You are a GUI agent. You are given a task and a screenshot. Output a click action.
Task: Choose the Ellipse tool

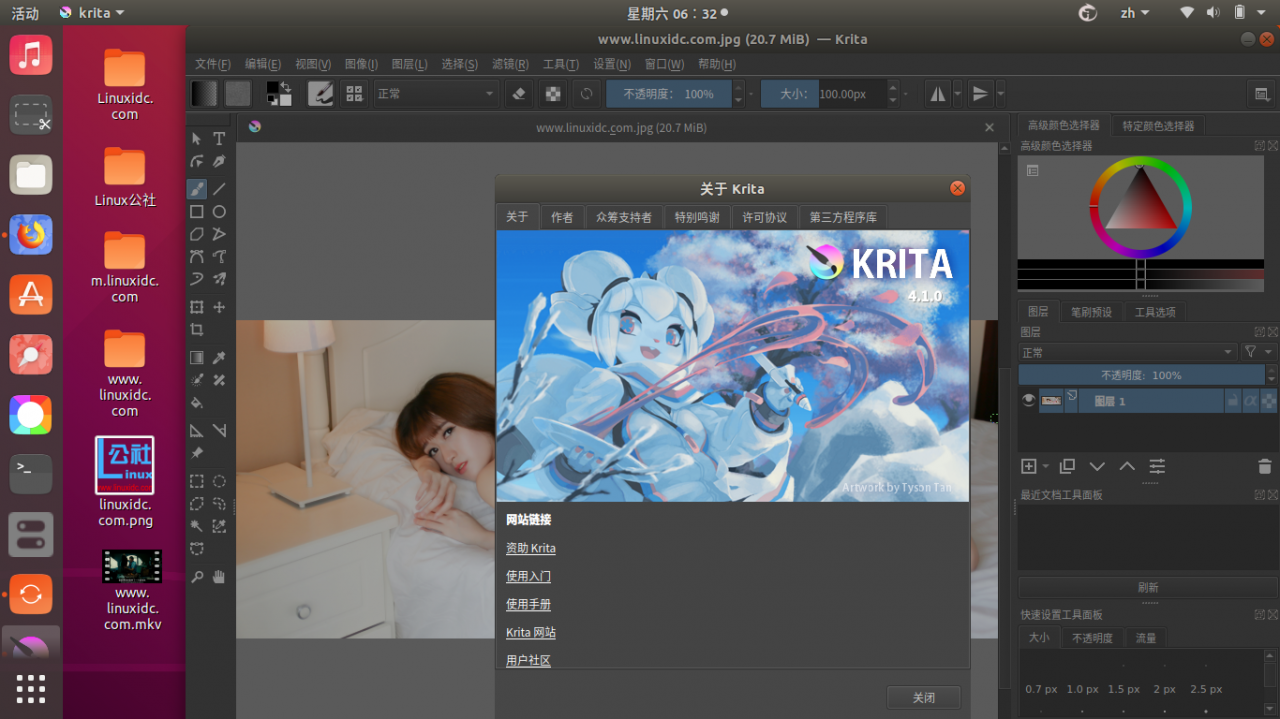219,211
